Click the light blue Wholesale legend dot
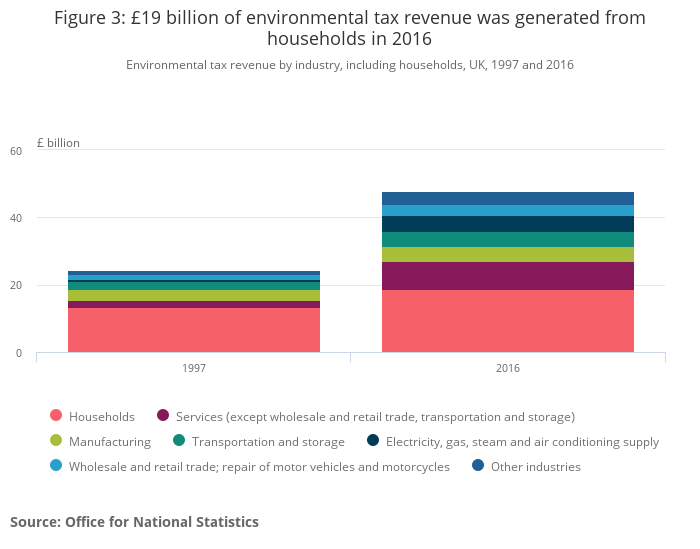 tap(56, 466)
